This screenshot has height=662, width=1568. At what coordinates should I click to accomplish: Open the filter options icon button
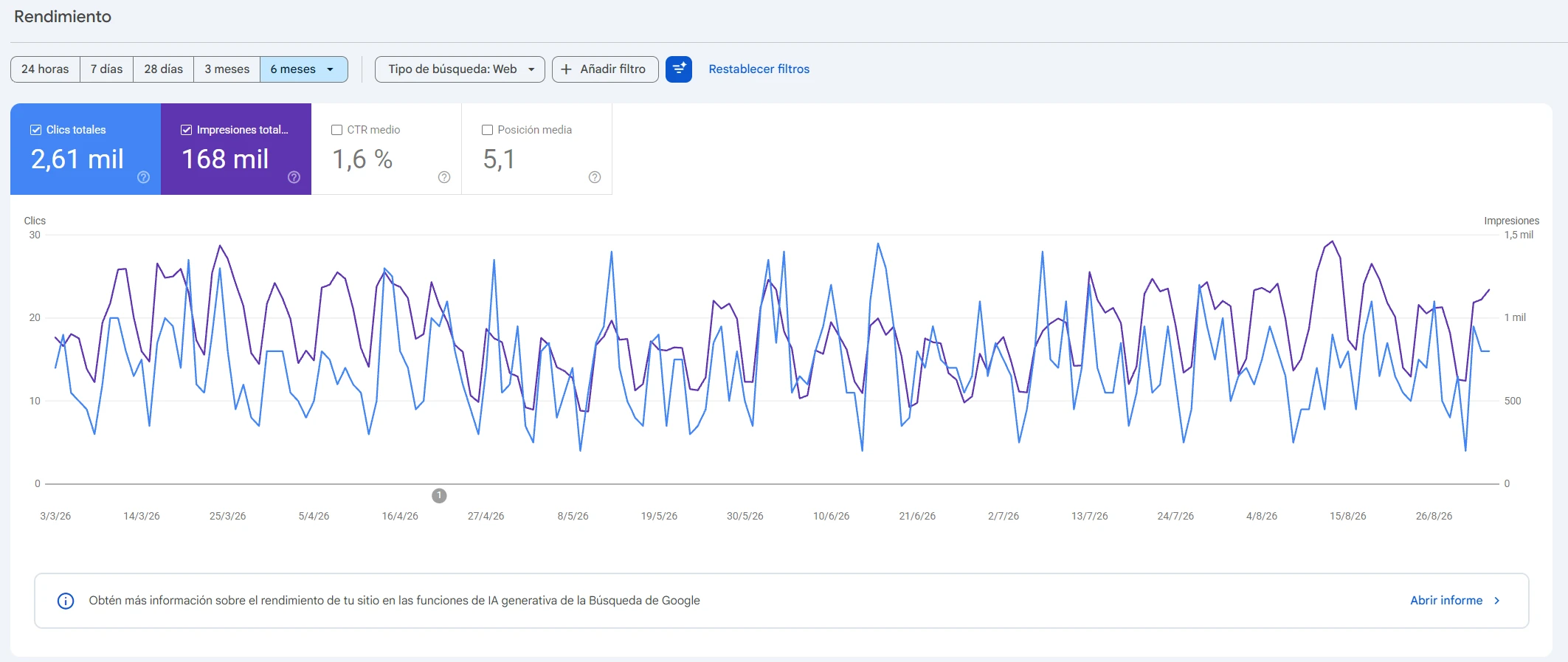[x=678, y=69]
